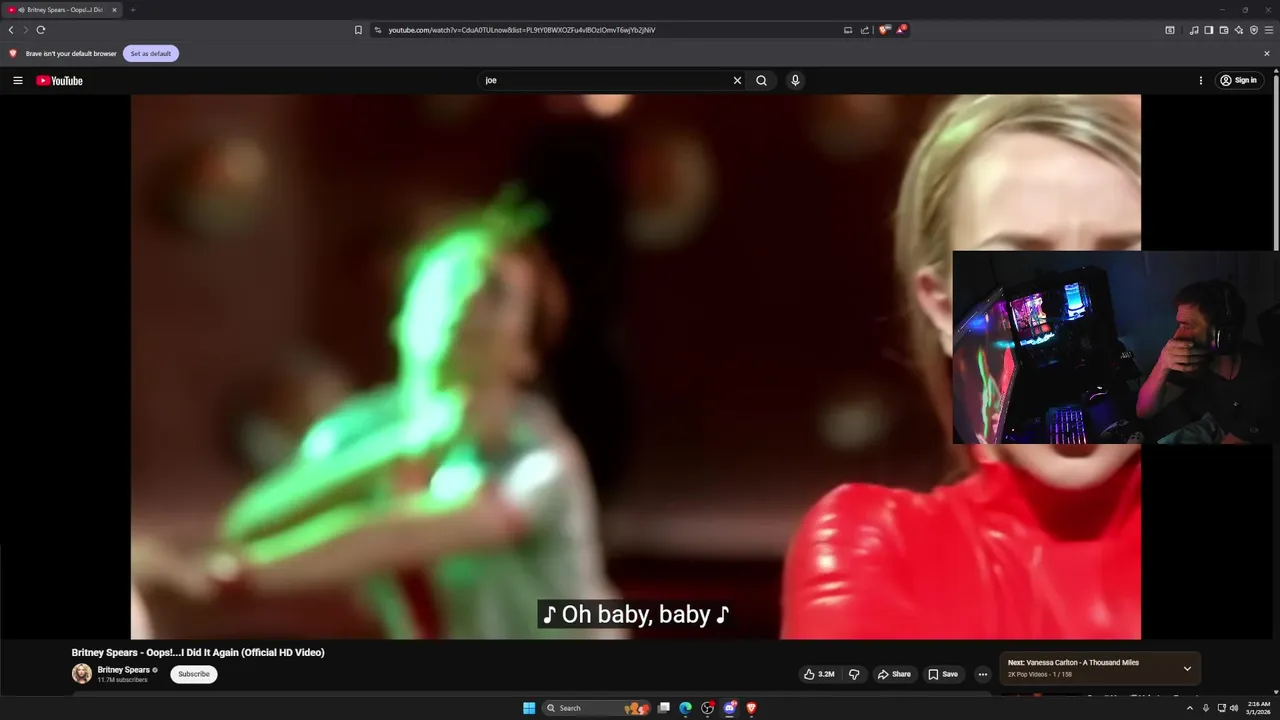1280x720 pixels.
Task: Start voice search with the microphone
Action: point(795,80)
